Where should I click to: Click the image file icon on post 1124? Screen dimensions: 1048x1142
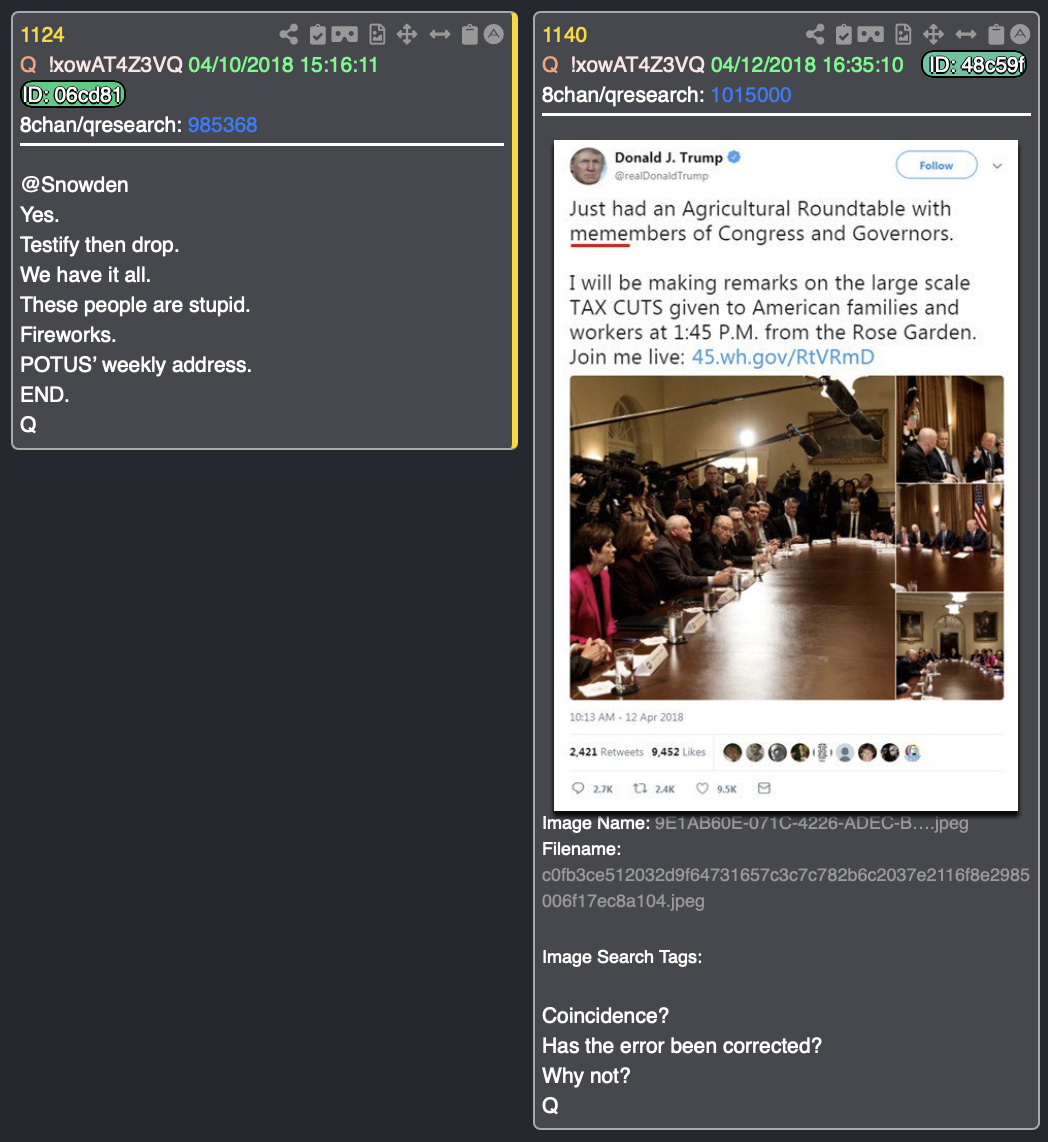tap(377, 34)
